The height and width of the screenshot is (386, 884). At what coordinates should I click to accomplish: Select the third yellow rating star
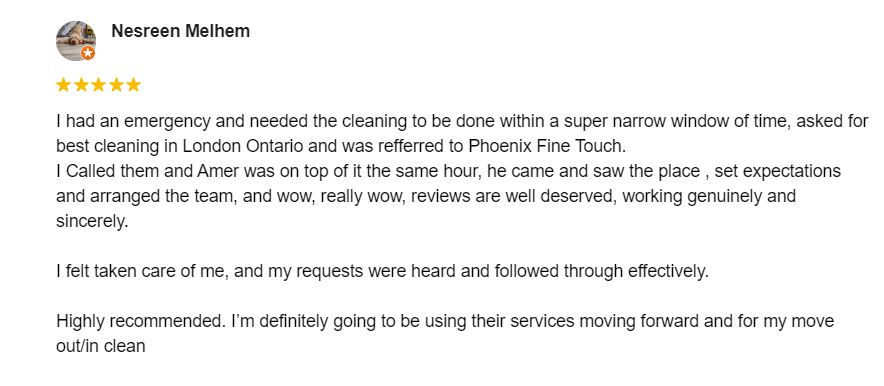[99, 85]
